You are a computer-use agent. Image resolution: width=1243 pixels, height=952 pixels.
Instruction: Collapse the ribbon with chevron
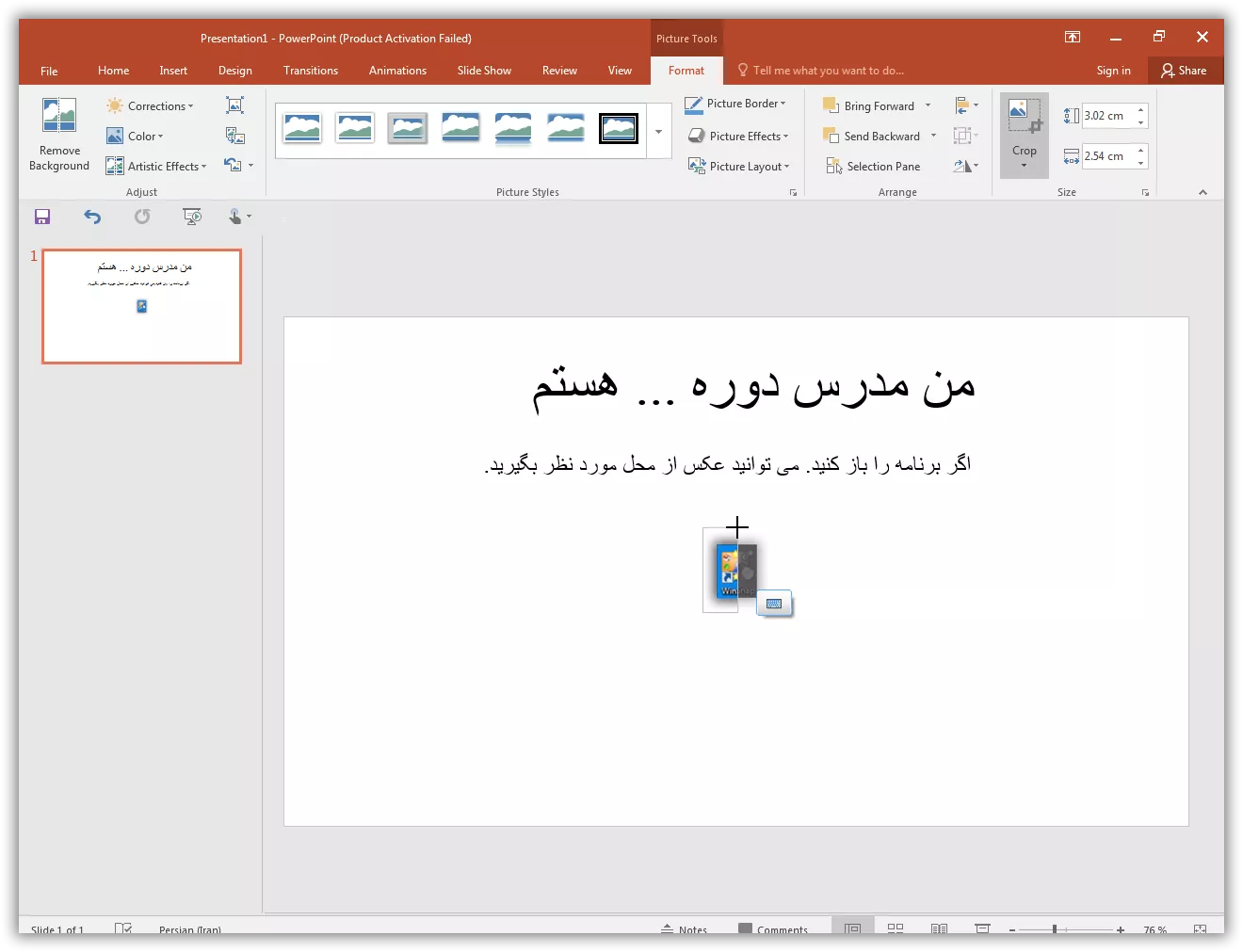click(x=1203, y=192)
